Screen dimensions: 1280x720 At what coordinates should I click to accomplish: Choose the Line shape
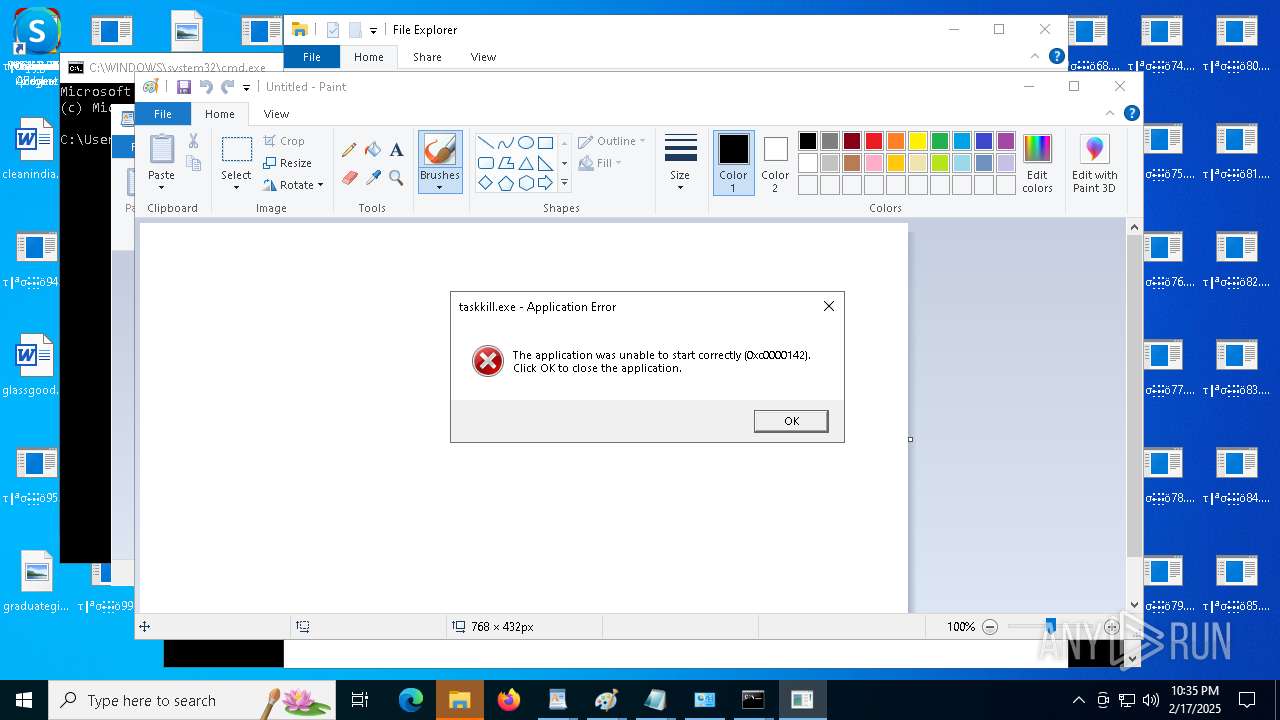click(x=485, y=142)
